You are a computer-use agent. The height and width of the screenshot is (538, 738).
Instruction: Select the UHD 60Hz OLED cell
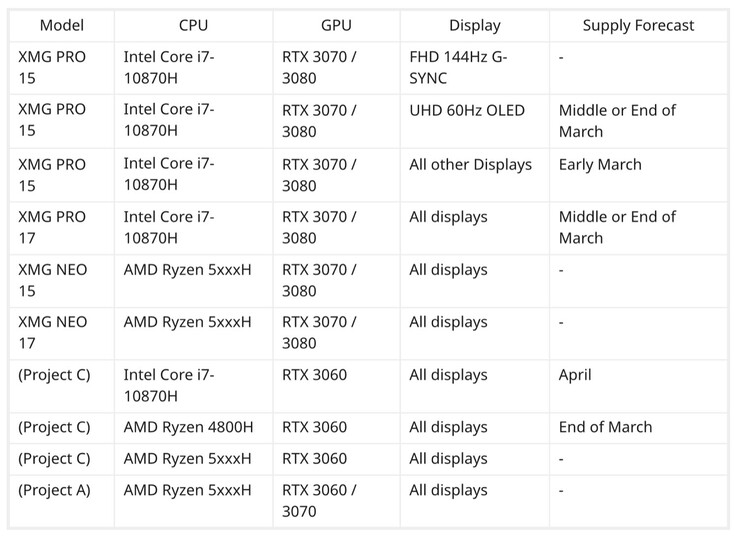[x=466, y=110]
